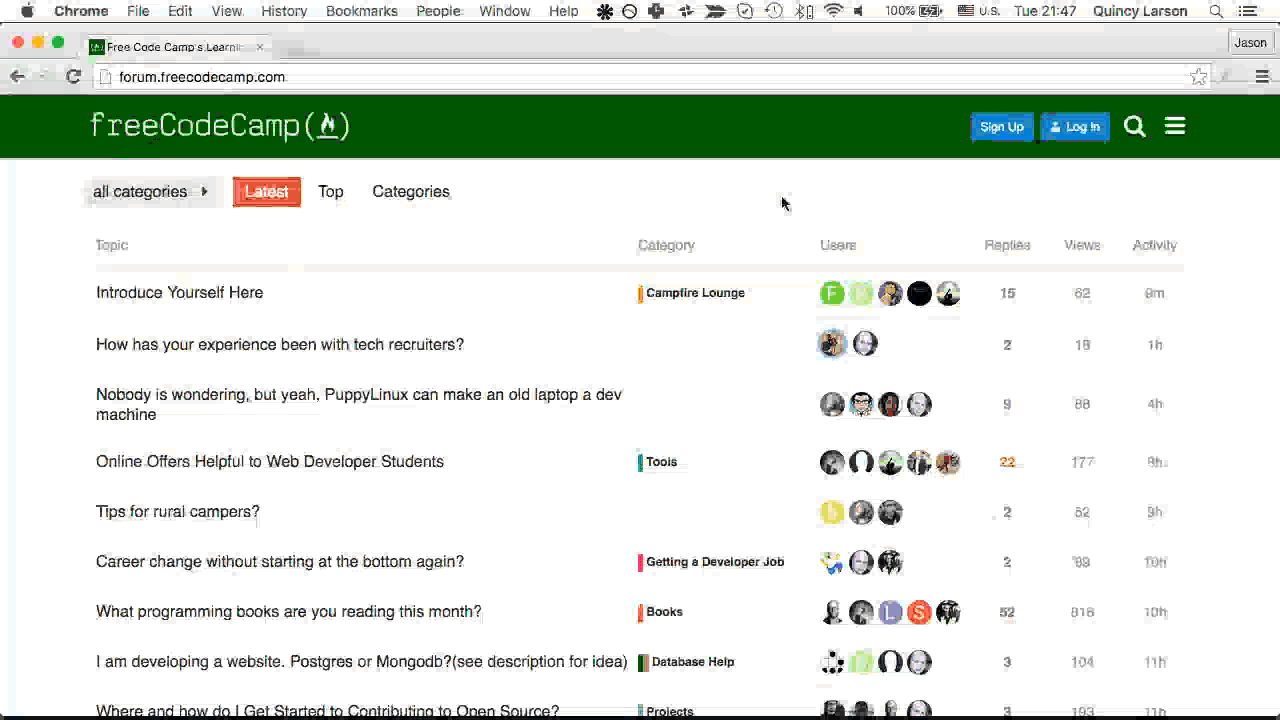Sort topics by the Replies column header

click(x=1007, y=245)
